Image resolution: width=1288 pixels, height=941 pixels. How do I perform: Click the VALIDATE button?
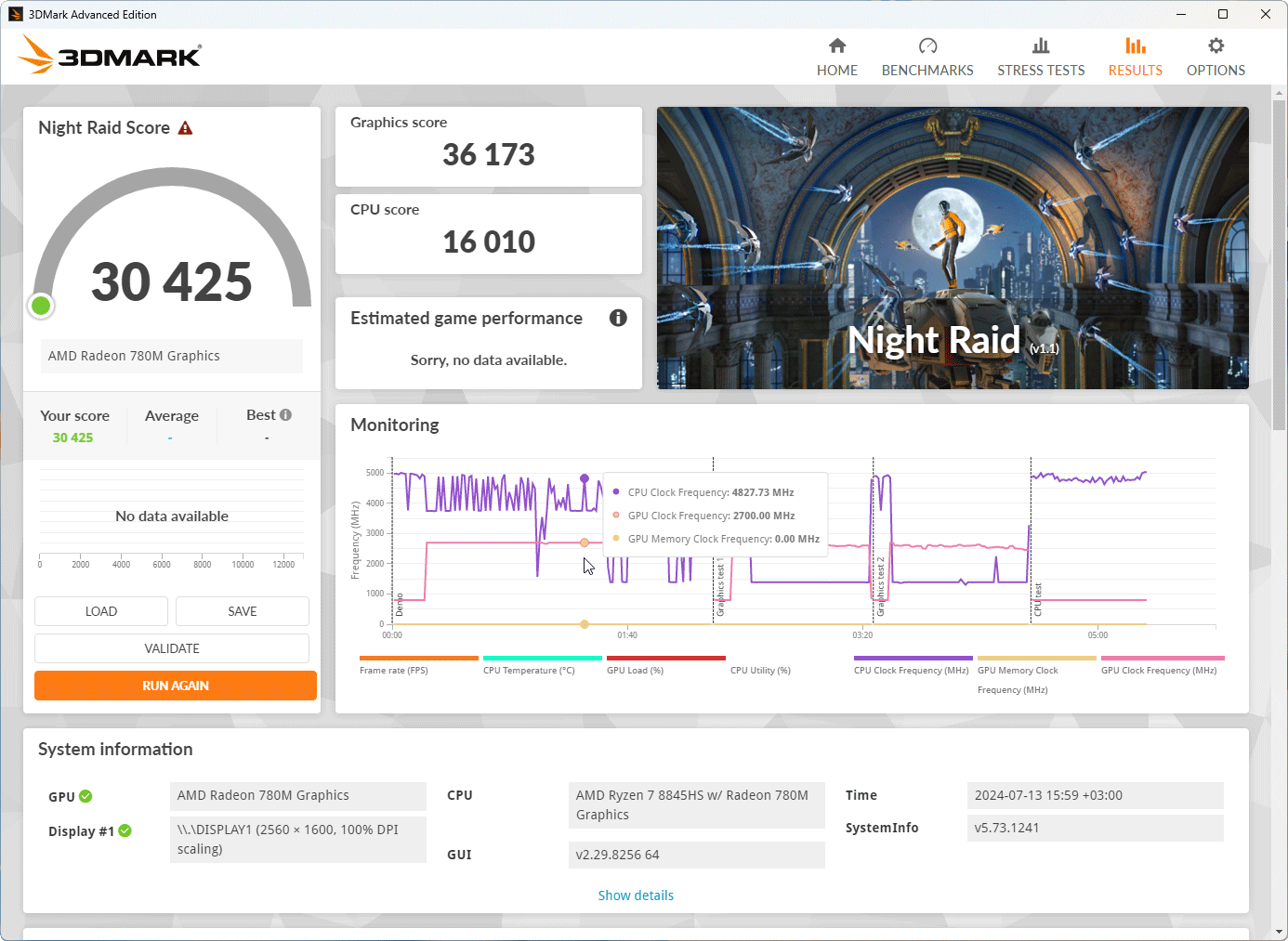[172, 648]
